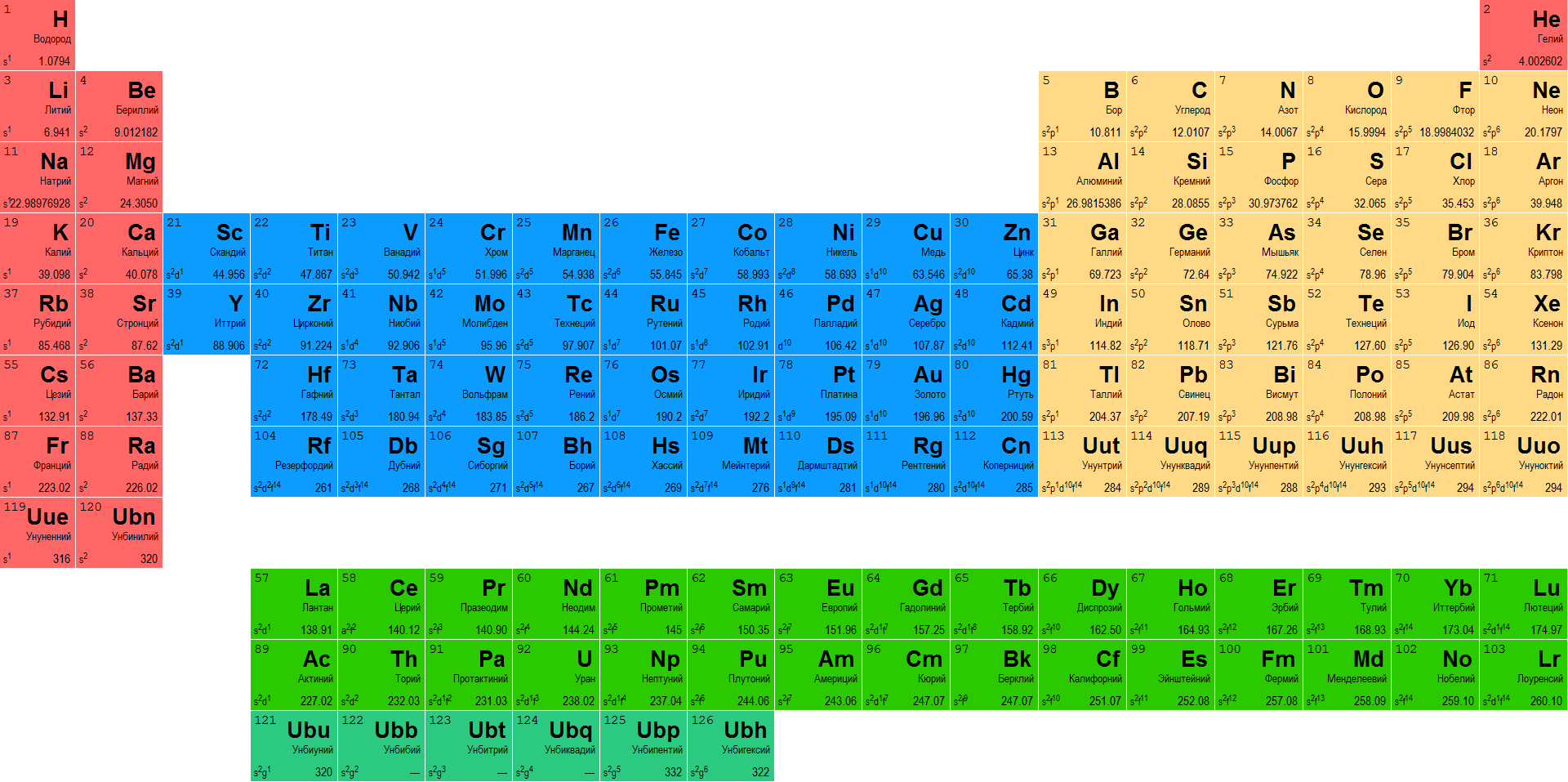Select the Lanthanum (La) cell
This screenshot has width=1568, height=782.
click(x=294, y=604)
